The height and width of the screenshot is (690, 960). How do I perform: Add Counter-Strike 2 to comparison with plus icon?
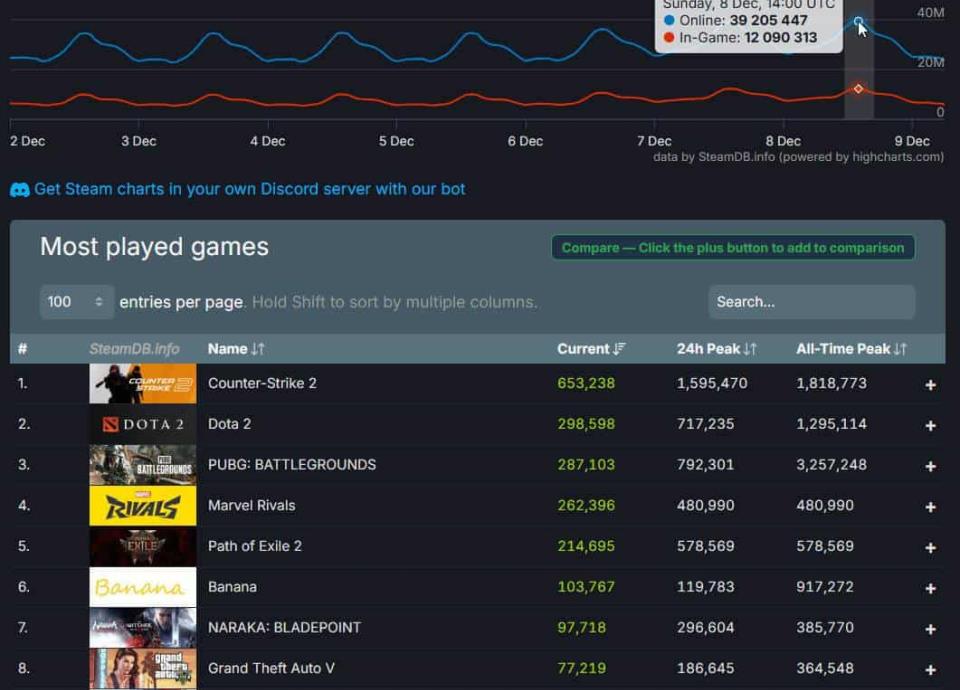click(x=930, y=385)
